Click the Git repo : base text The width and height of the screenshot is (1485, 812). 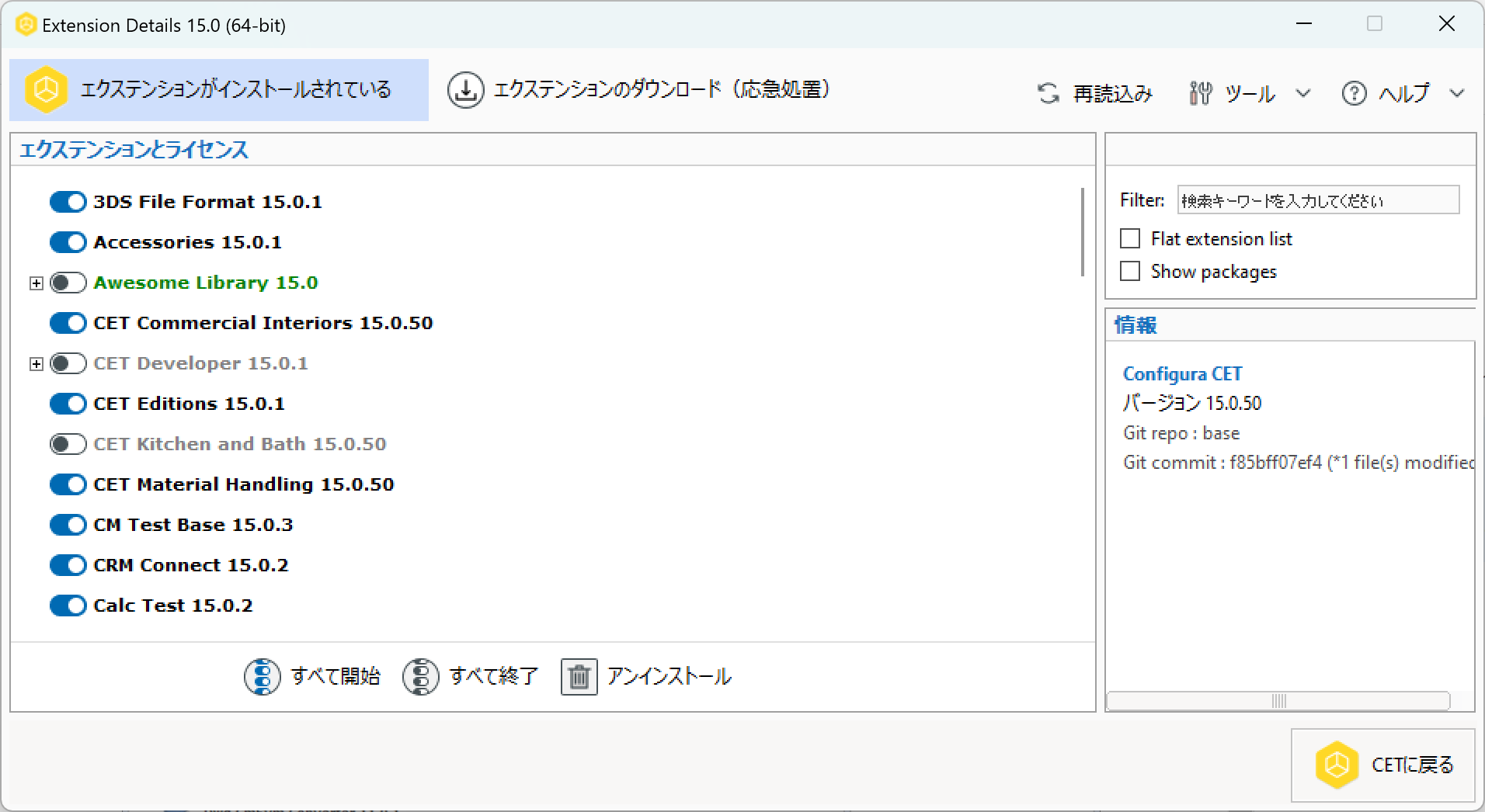coord(1181,433)
